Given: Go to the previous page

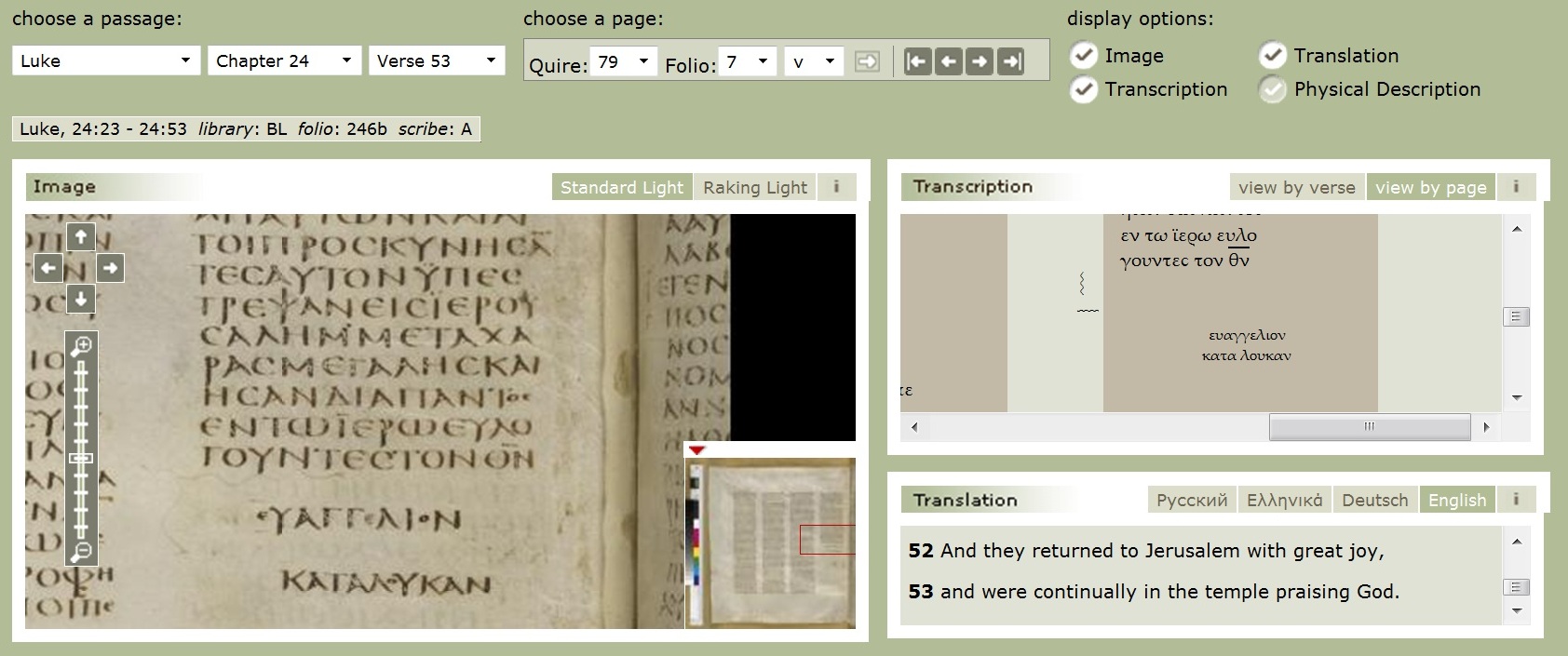Looking at the screenshot, I should point(948,61).
